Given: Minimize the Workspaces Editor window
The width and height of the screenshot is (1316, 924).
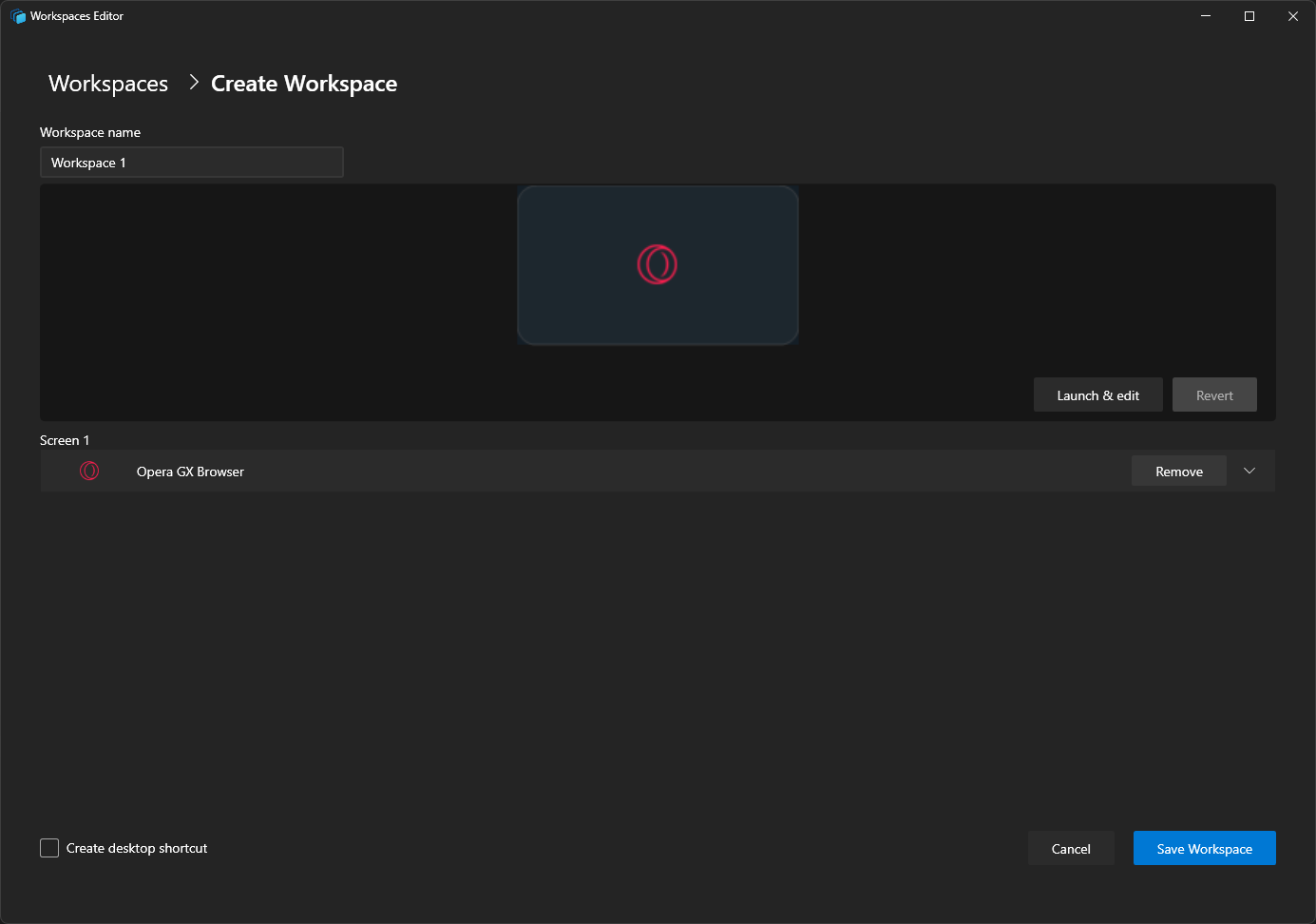Looking at the screenshot, I should (x=1206, y=16).
